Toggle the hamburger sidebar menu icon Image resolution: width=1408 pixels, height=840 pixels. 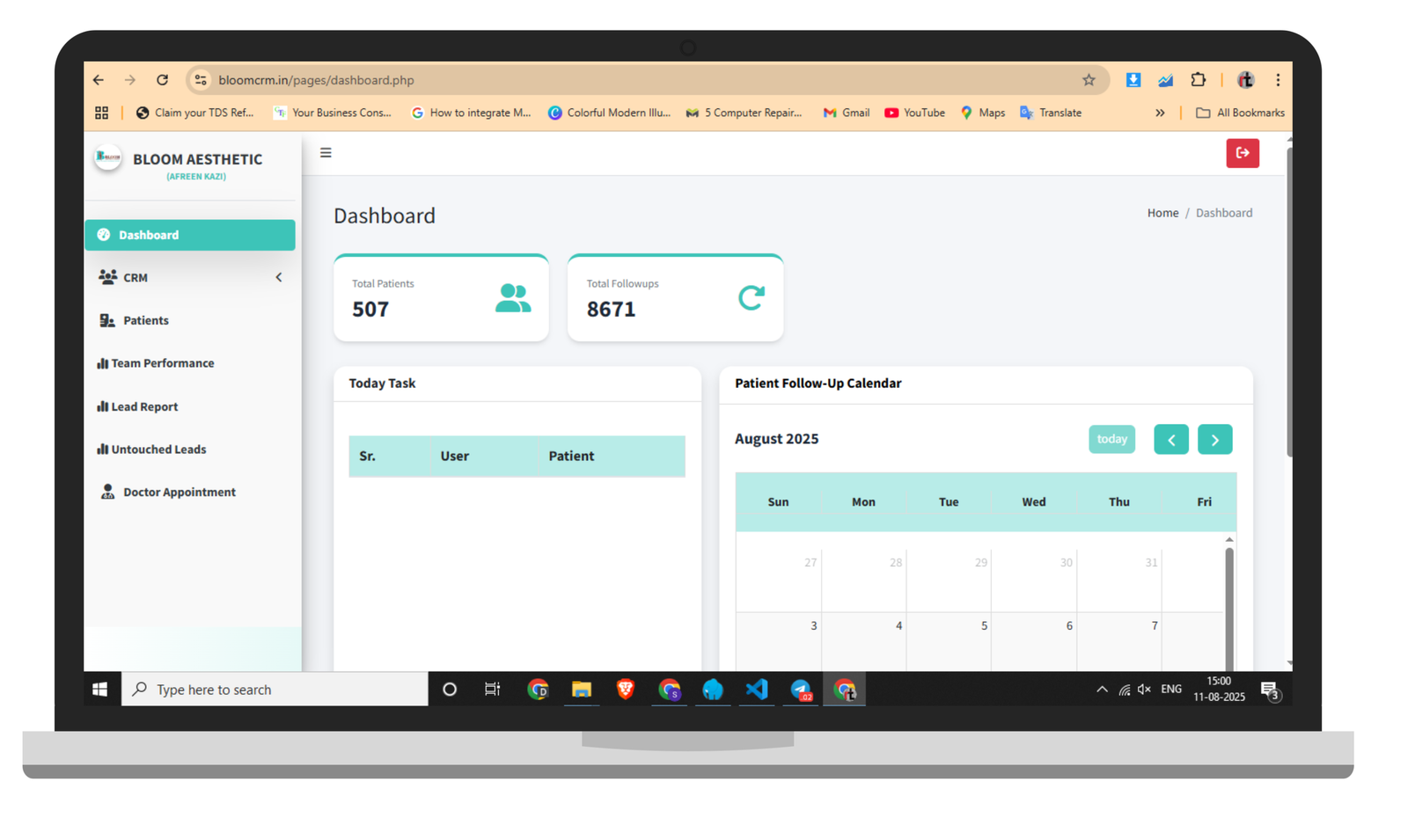click(x=326, y=153)
